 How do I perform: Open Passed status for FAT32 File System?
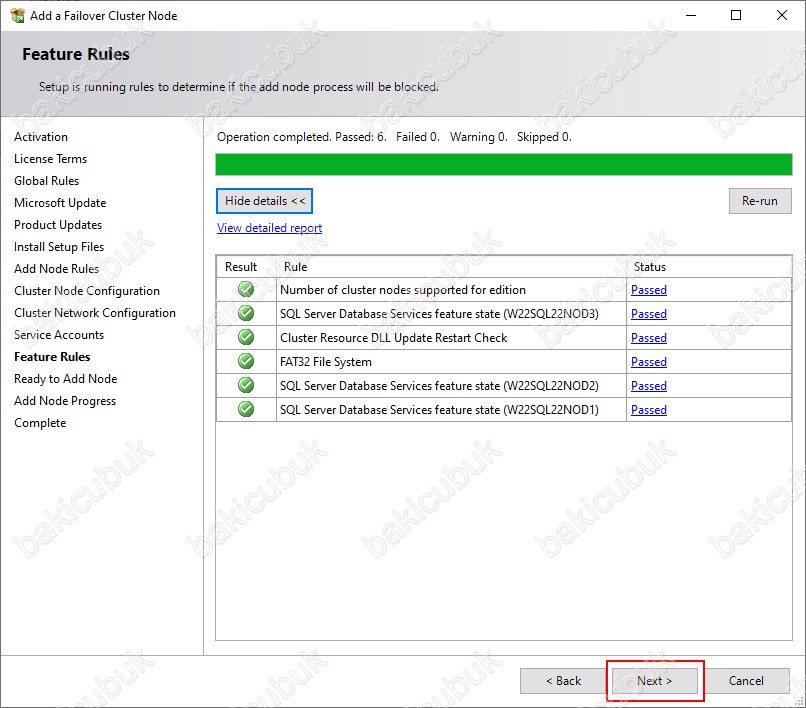(649, 362)
